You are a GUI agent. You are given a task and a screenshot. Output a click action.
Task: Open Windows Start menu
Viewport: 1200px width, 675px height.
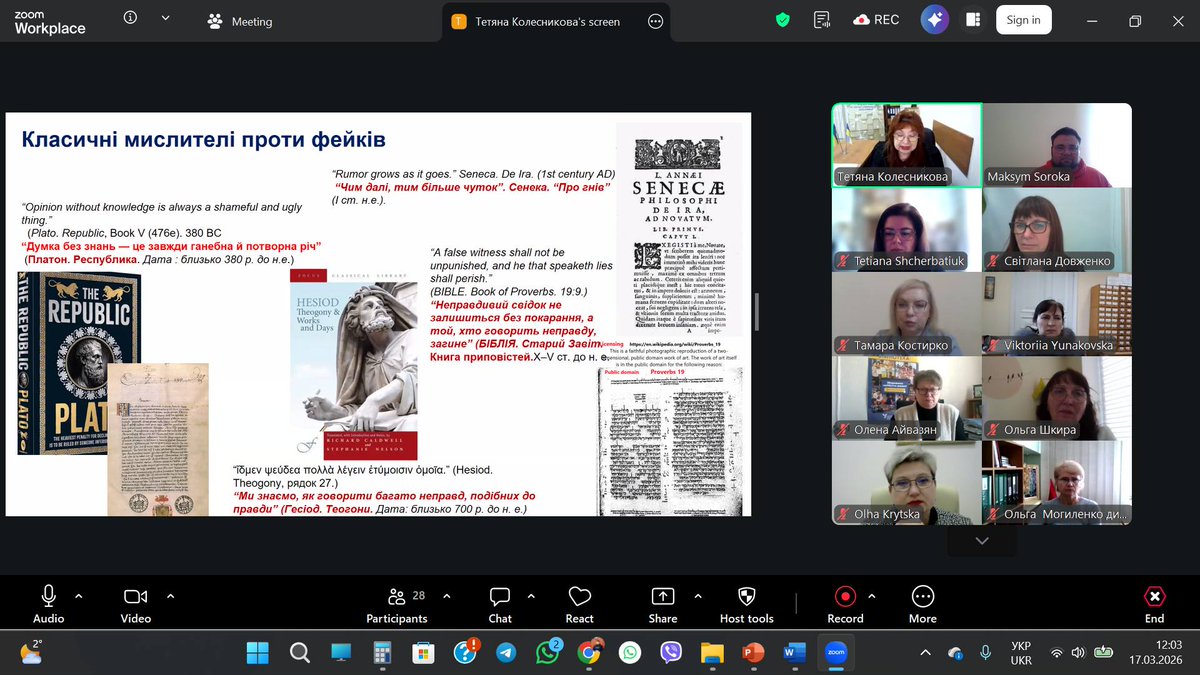point(257,653)
